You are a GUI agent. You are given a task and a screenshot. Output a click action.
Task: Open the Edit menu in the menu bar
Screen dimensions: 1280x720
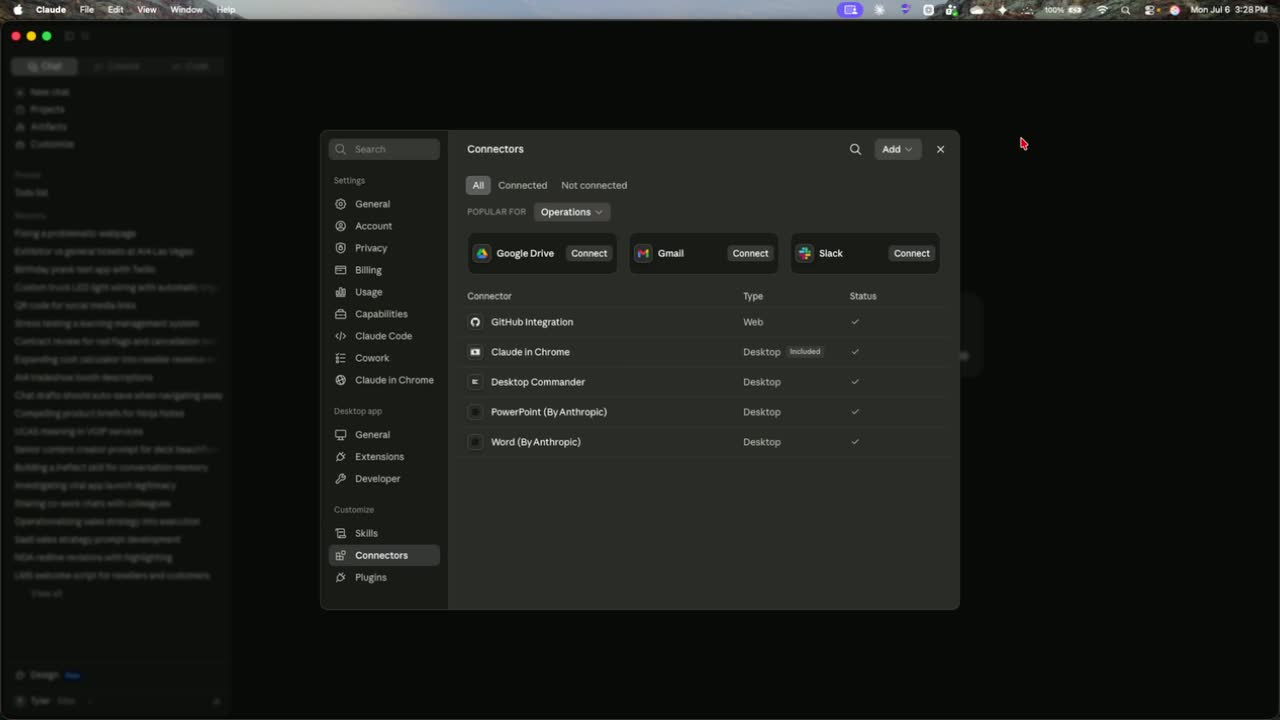[116, 9]
